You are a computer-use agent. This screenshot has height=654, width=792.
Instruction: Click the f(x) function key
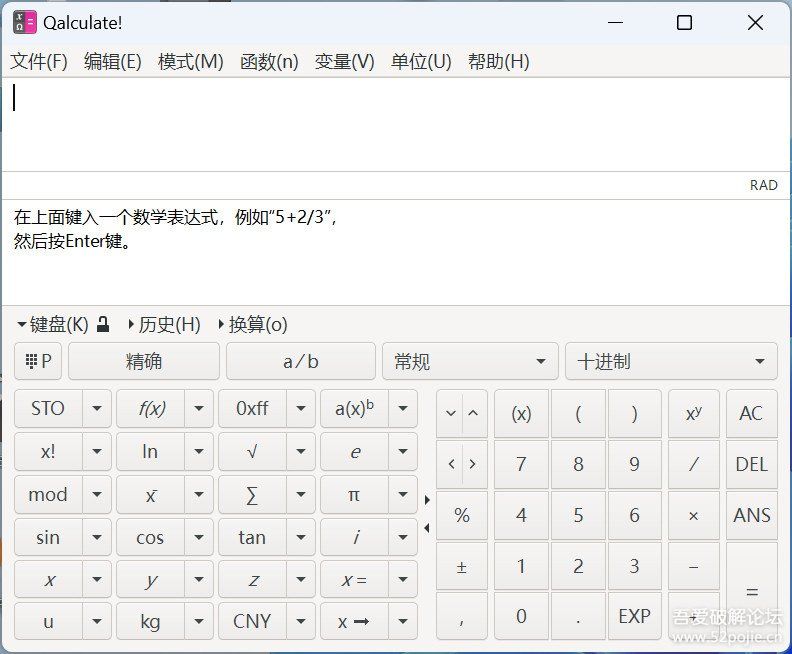click(x=150, y=408)
